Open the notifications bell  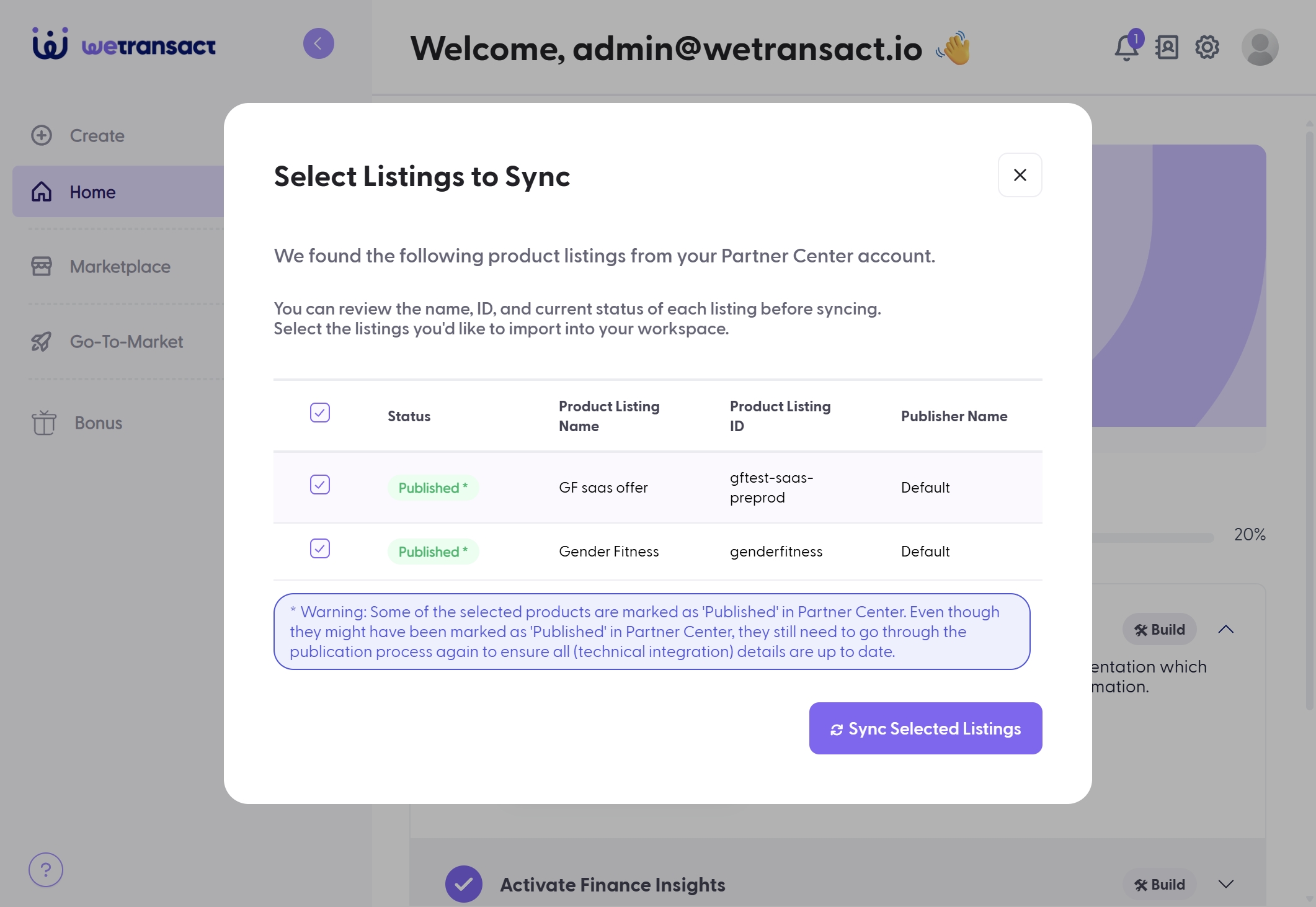click(x=1127, y=47)
